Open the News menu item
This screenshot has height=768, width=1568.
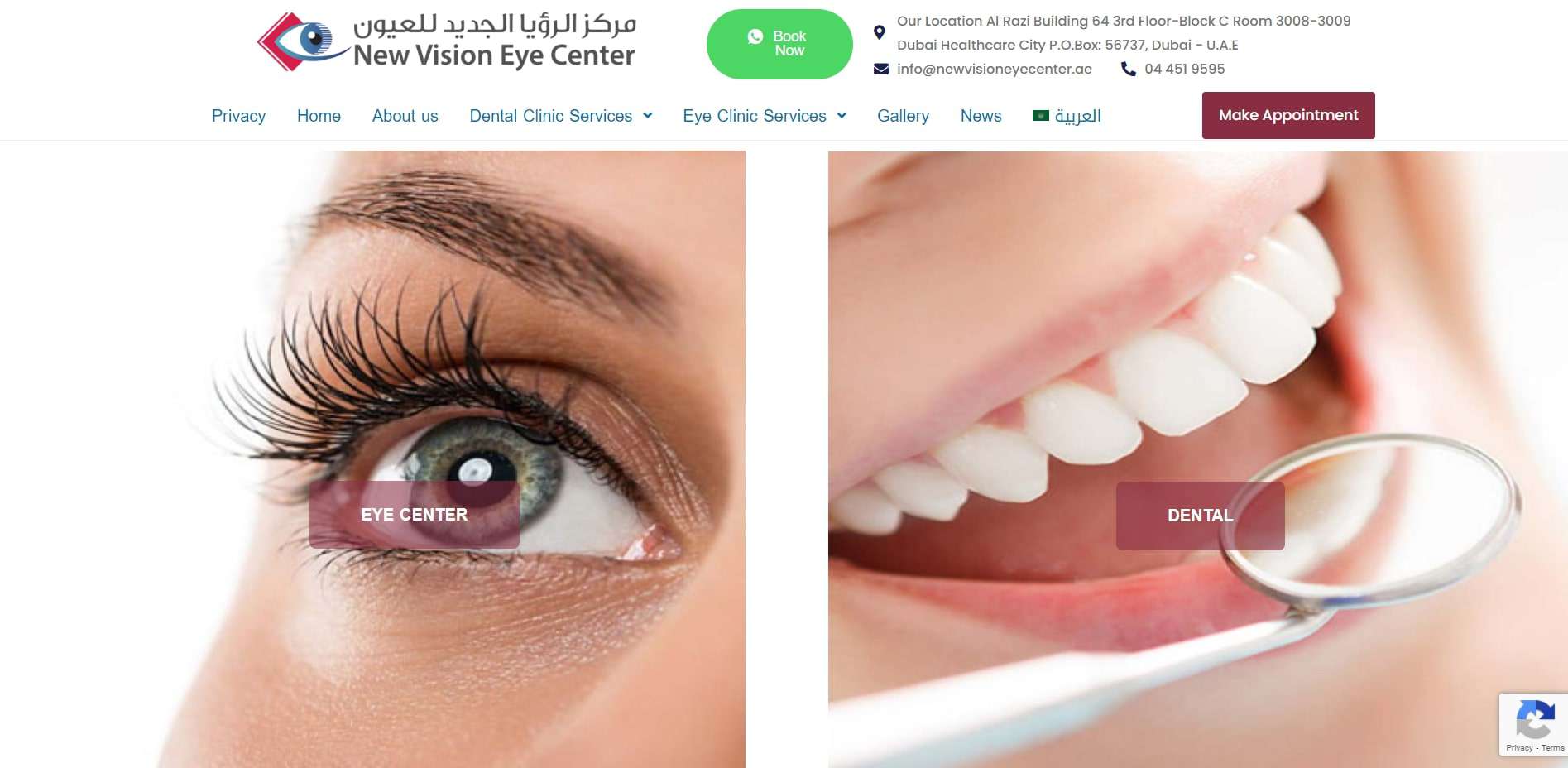coord(981,116)
